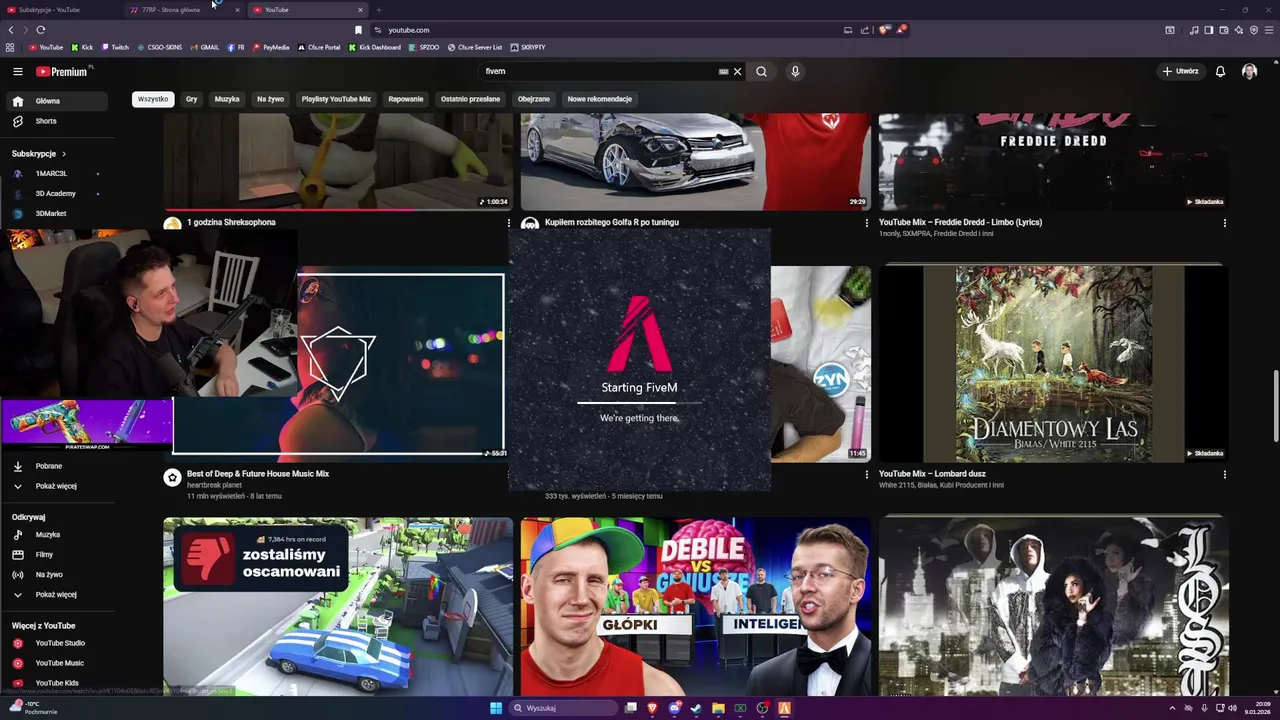This screenshot has width=1280, height=720.
Task: Go back in browser history
Action: pyautogui.click(x=10, y=30)
